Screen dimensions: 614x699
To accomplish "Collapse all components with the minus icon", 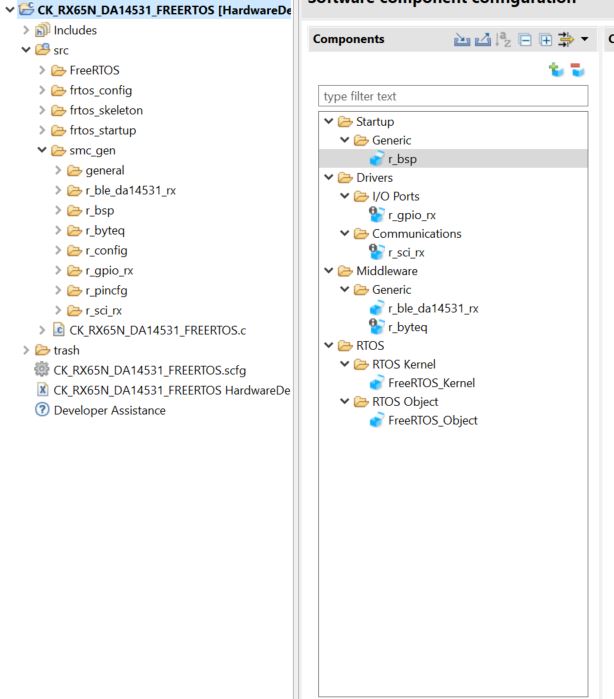I will point(525,40).
